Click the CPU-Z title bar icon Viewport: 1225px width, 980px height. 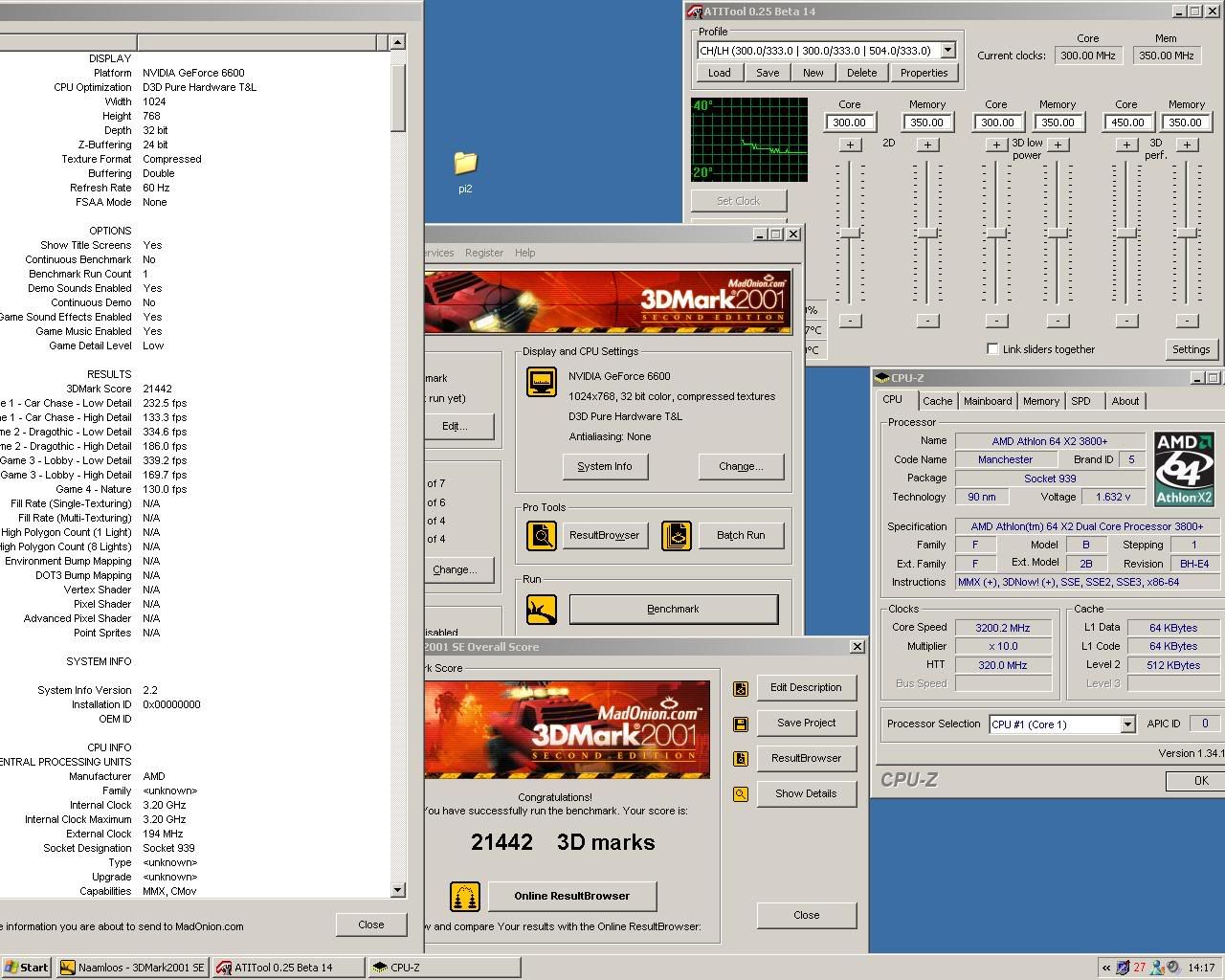[x=881, y=378]
